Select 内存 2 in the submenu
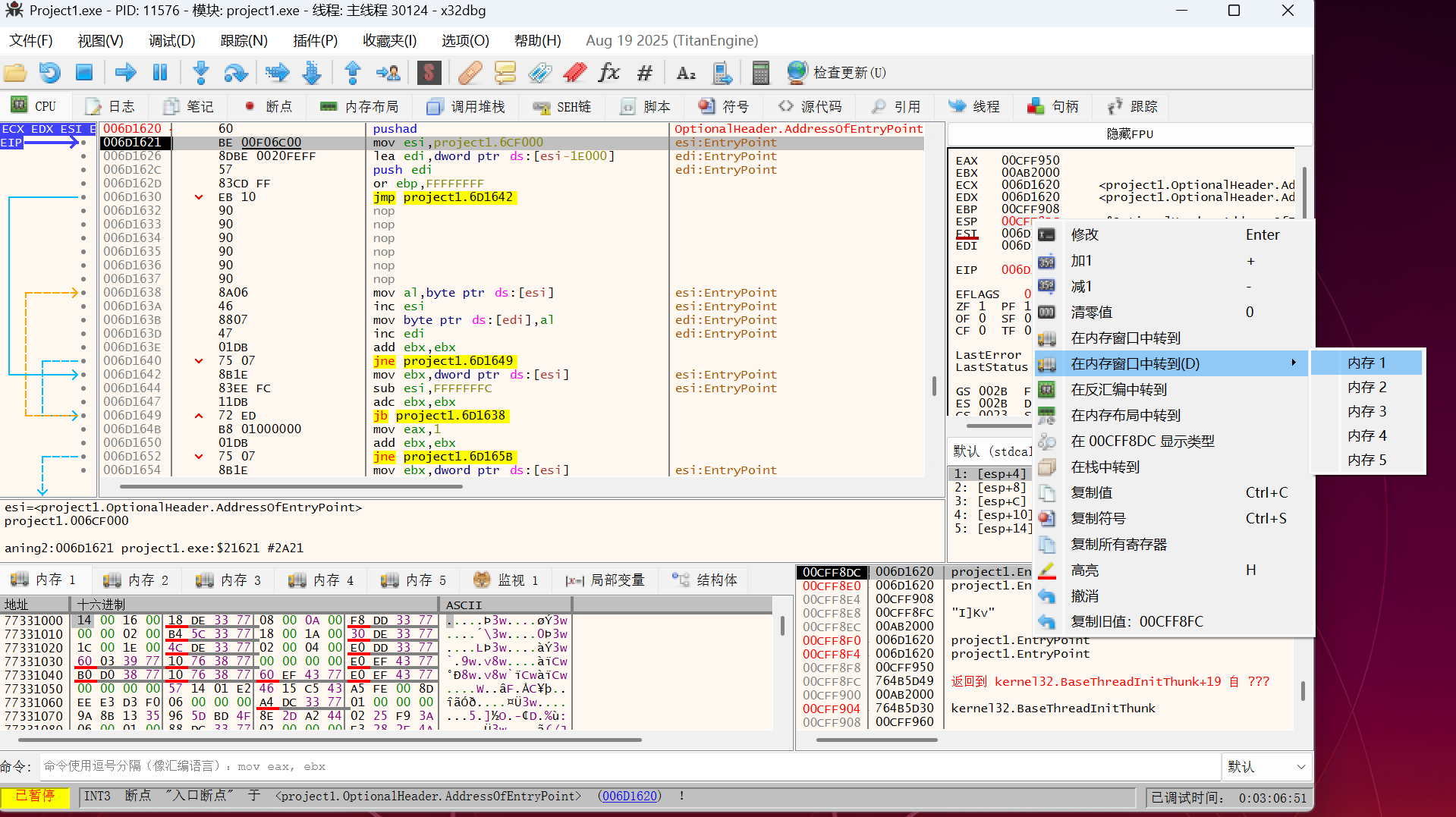Viewport: 1456px width, 817px height. 1366,388
